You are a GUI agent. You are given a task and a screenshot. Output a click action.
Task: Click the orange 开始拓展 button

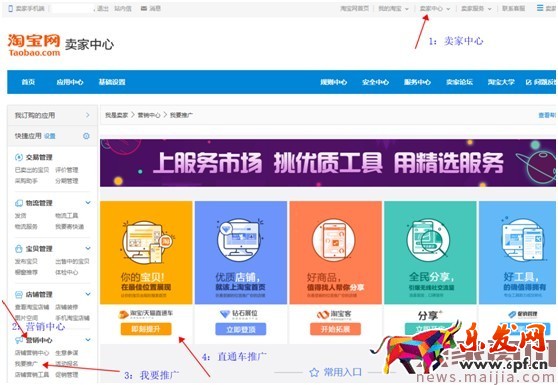335,329
